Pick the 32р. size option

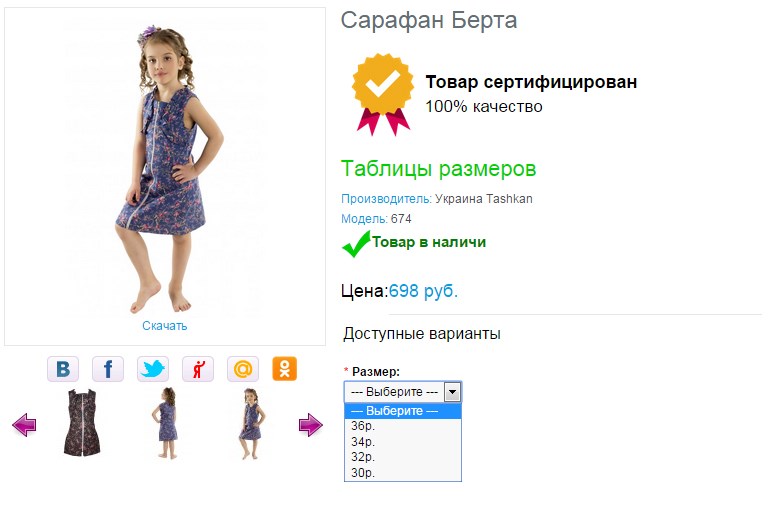click(402, 457)
